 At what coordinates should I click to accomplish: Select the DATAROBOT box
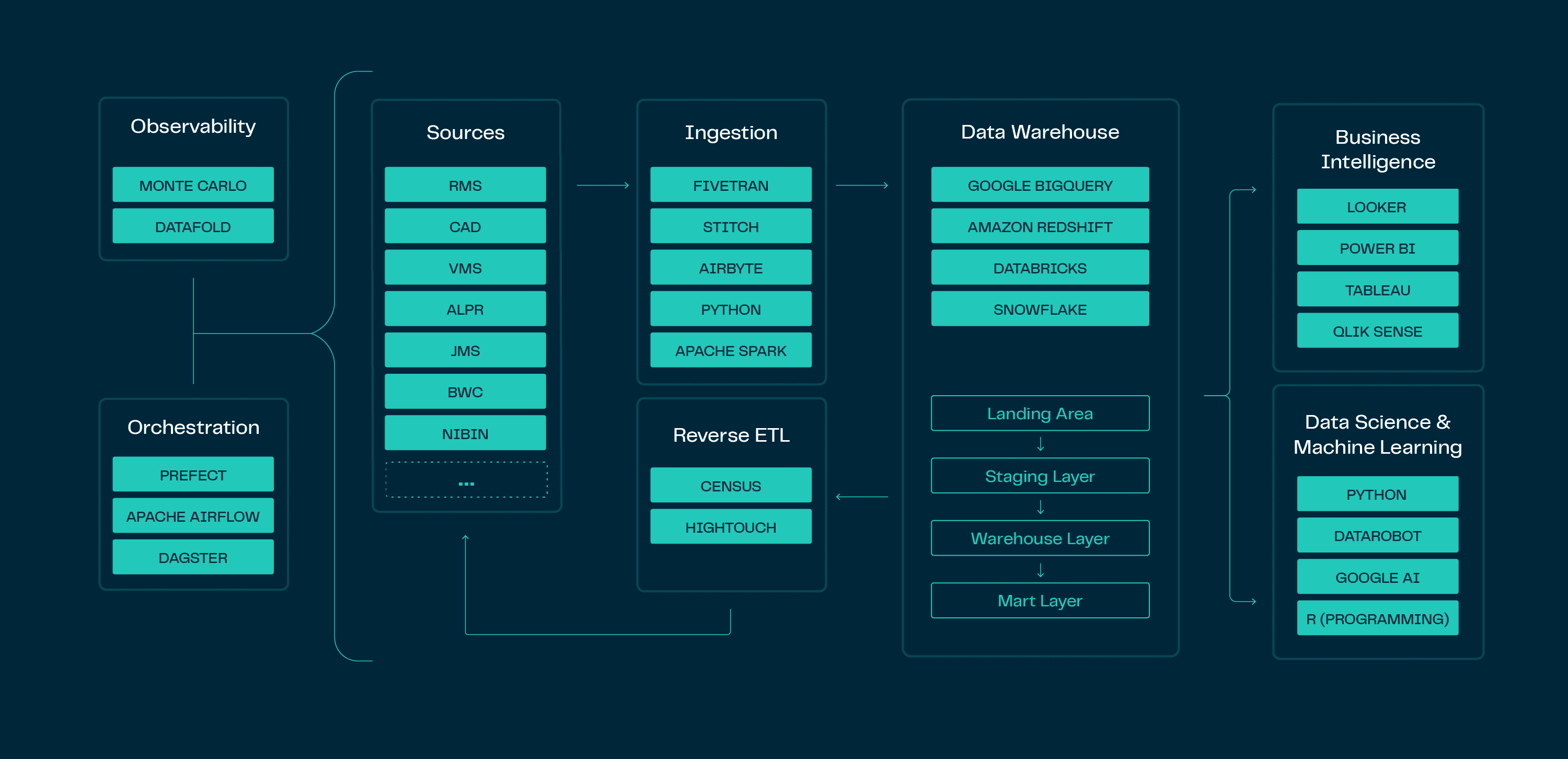coord(1377,535)
